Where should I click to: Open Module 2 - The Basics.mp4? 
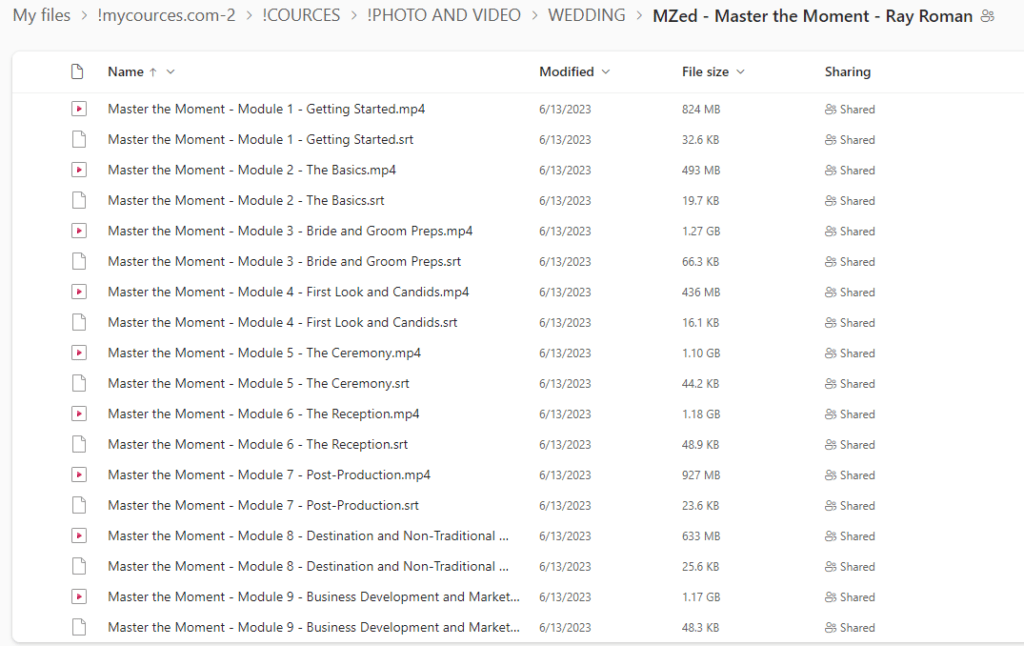[252, 170]
